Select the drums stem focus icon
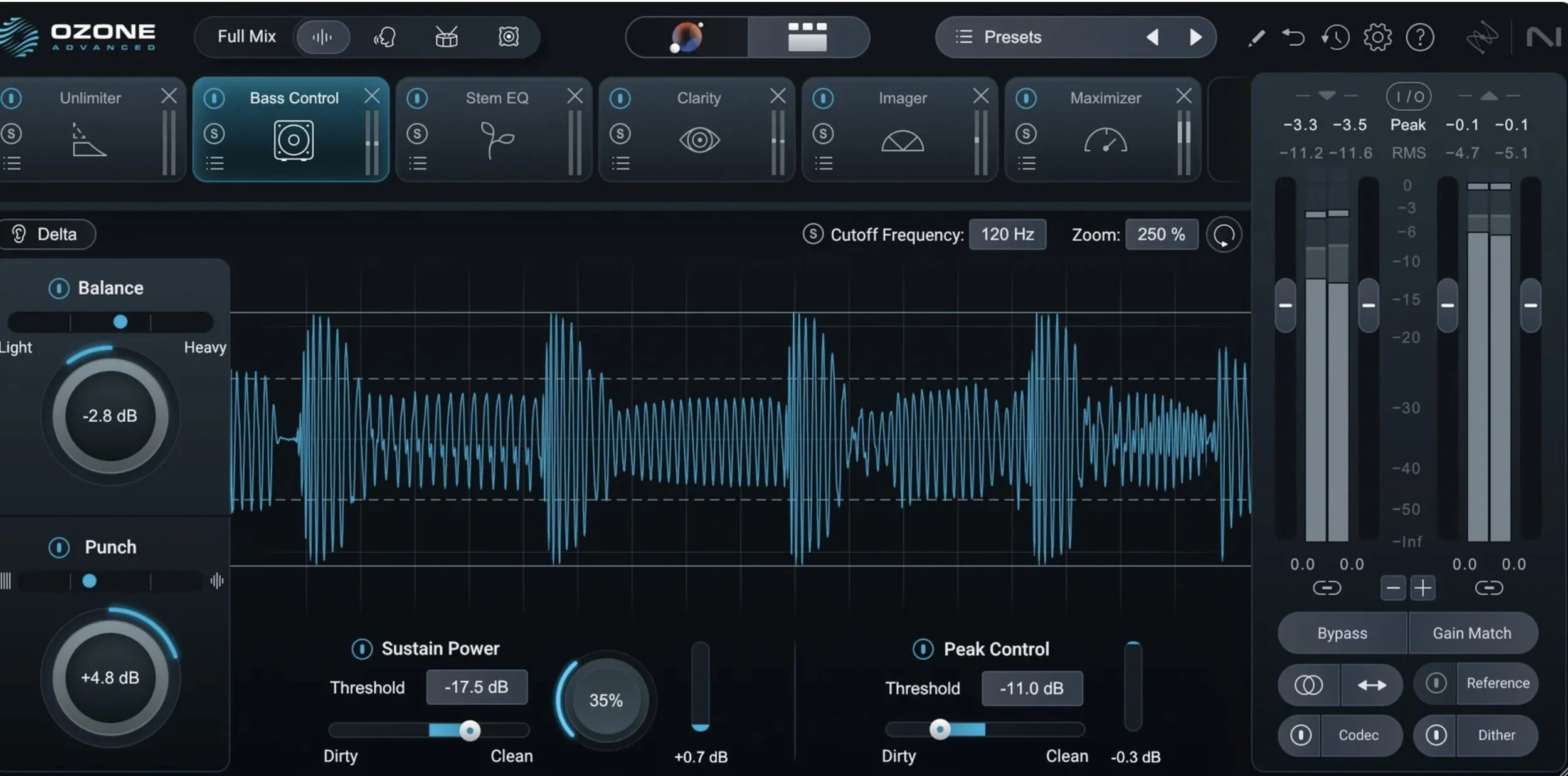Image resolution: width=1568 pixels, height=776 pixels. coord(447,37)
